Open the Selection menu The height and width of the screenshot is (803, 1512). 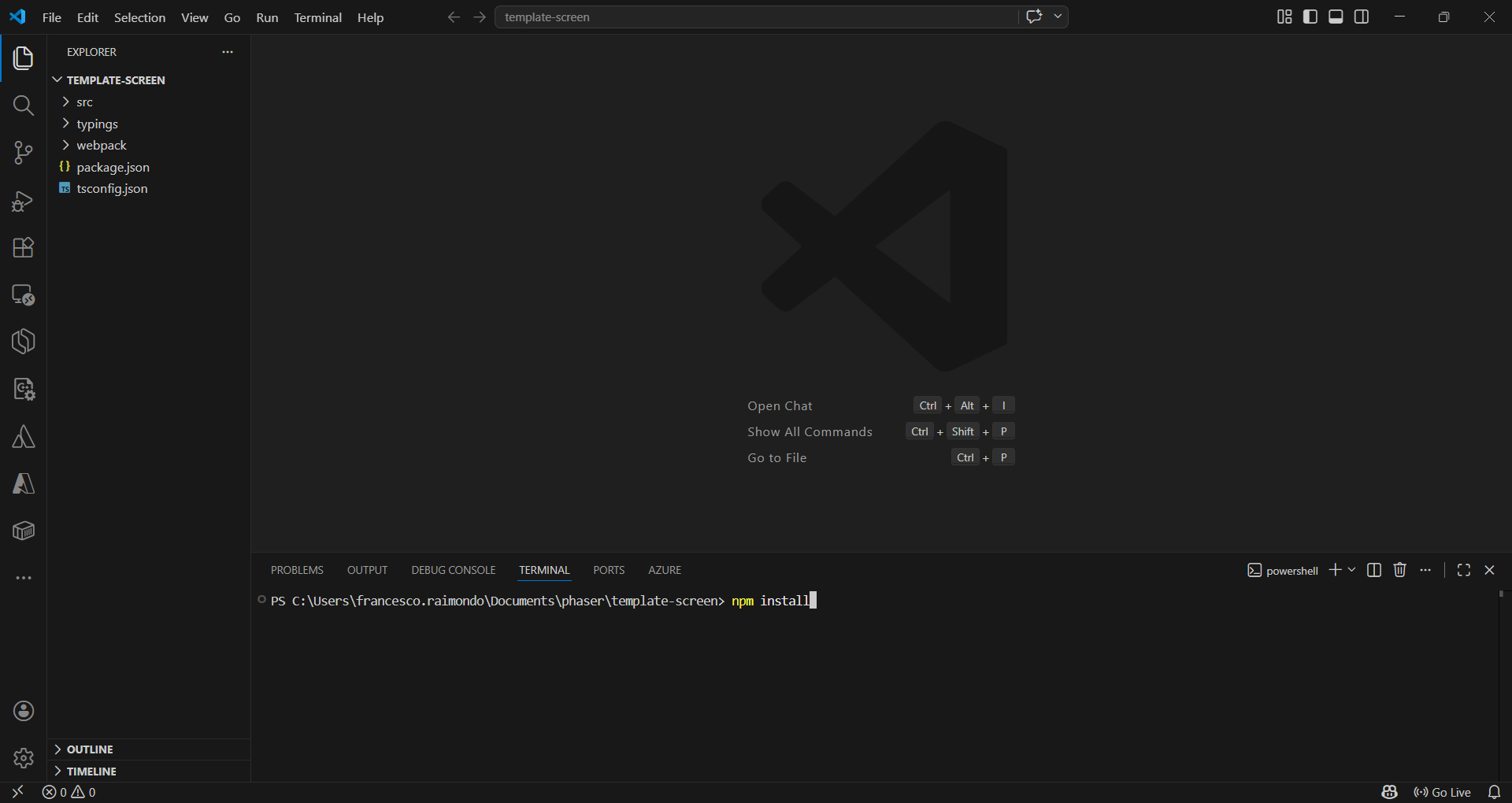[x=139, y=17]
